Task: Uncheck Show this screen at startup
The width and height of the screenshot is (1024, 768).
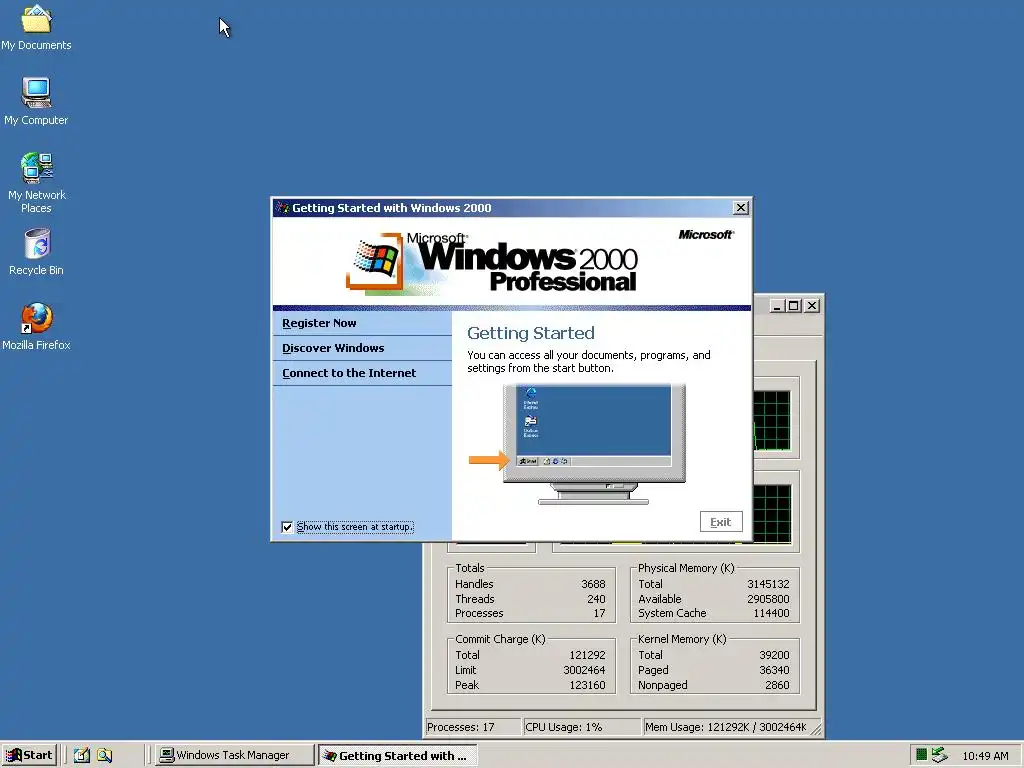Action: (287, 527)
